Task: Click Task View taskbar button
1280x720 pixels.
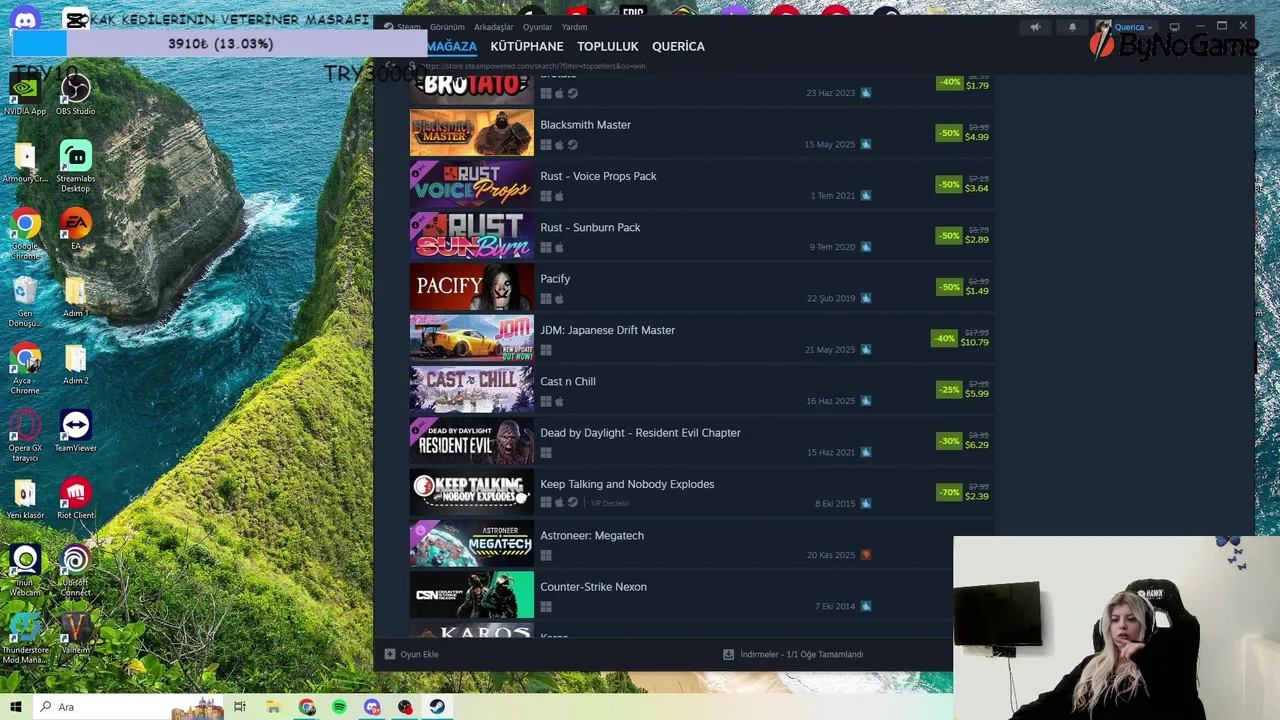Action: point(240,707)
